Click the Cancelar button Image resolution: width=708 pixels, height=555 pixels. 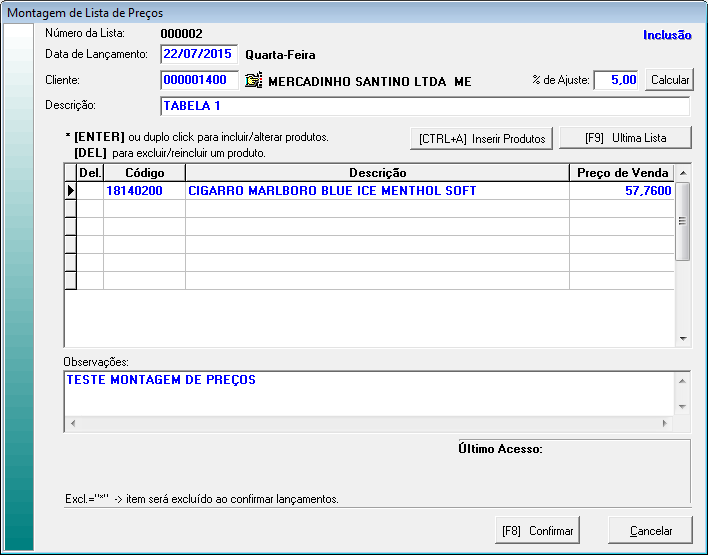(651, 530)
